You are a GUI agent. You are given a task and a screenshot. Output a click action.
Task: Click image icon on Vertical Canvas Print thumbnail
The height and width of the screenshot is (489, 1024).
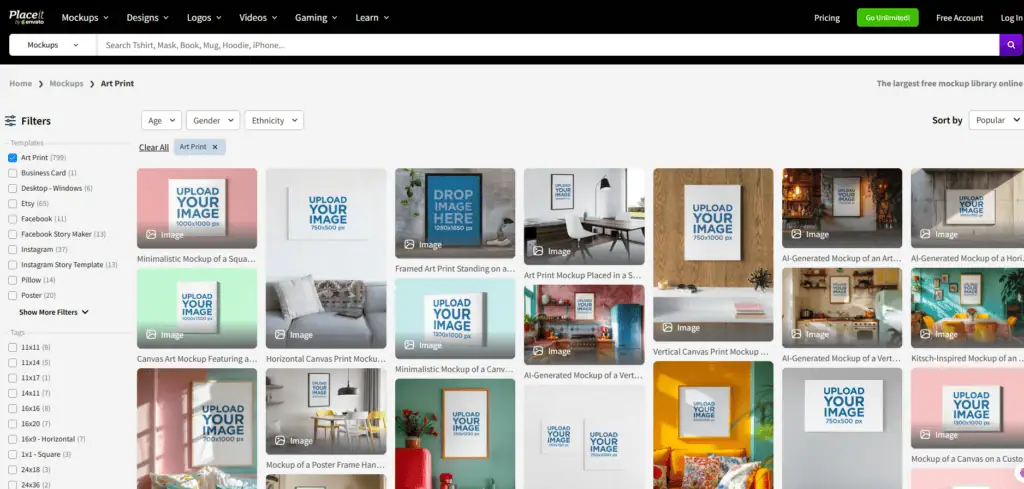(x=667, y=328)
